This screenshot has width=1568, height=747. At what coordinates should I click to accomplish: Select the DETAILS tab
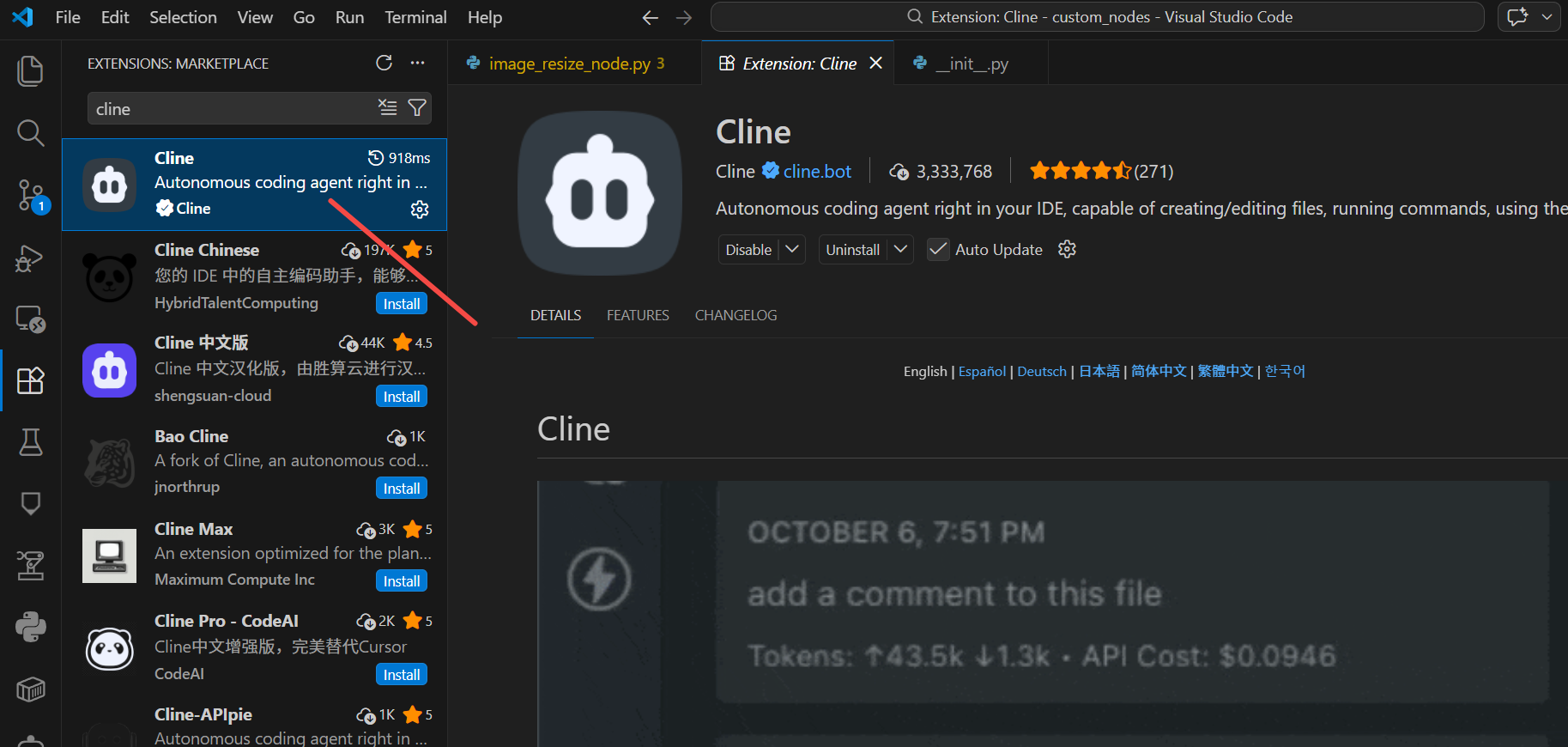(x=555, y=315)
